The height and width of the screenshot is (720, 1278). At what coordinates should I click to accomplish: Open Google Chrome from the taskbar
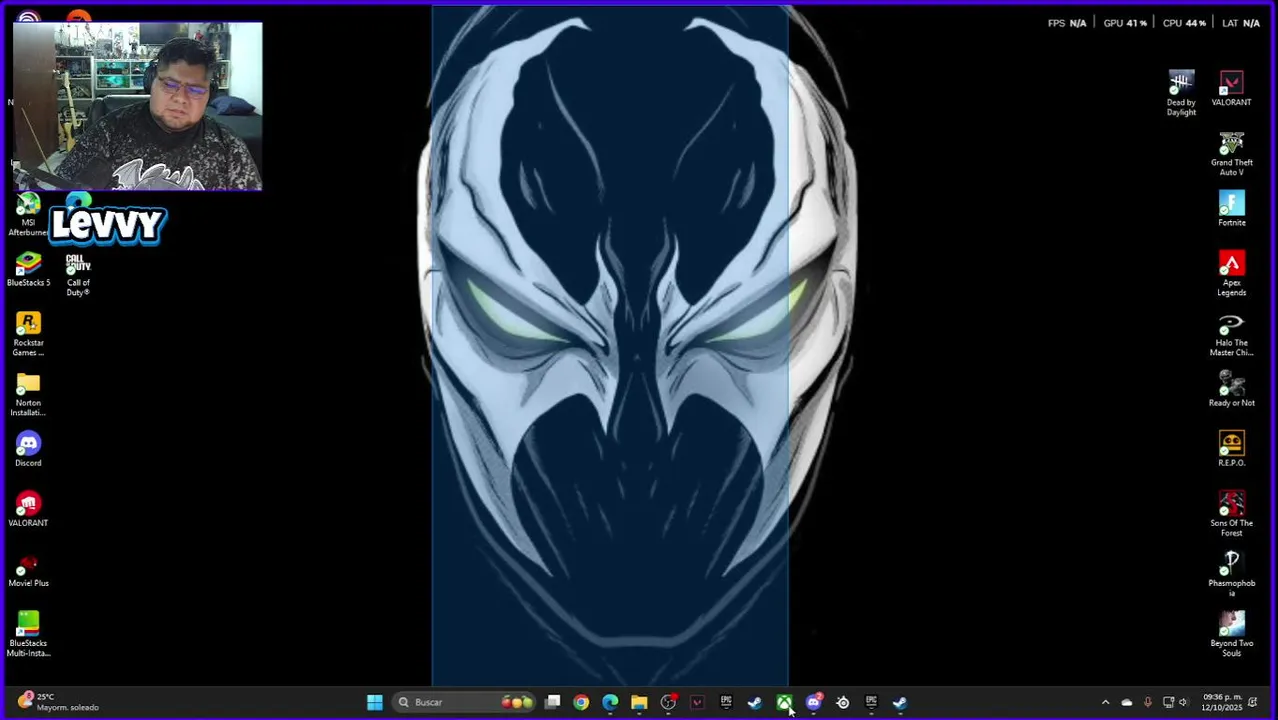pos(581,702)
